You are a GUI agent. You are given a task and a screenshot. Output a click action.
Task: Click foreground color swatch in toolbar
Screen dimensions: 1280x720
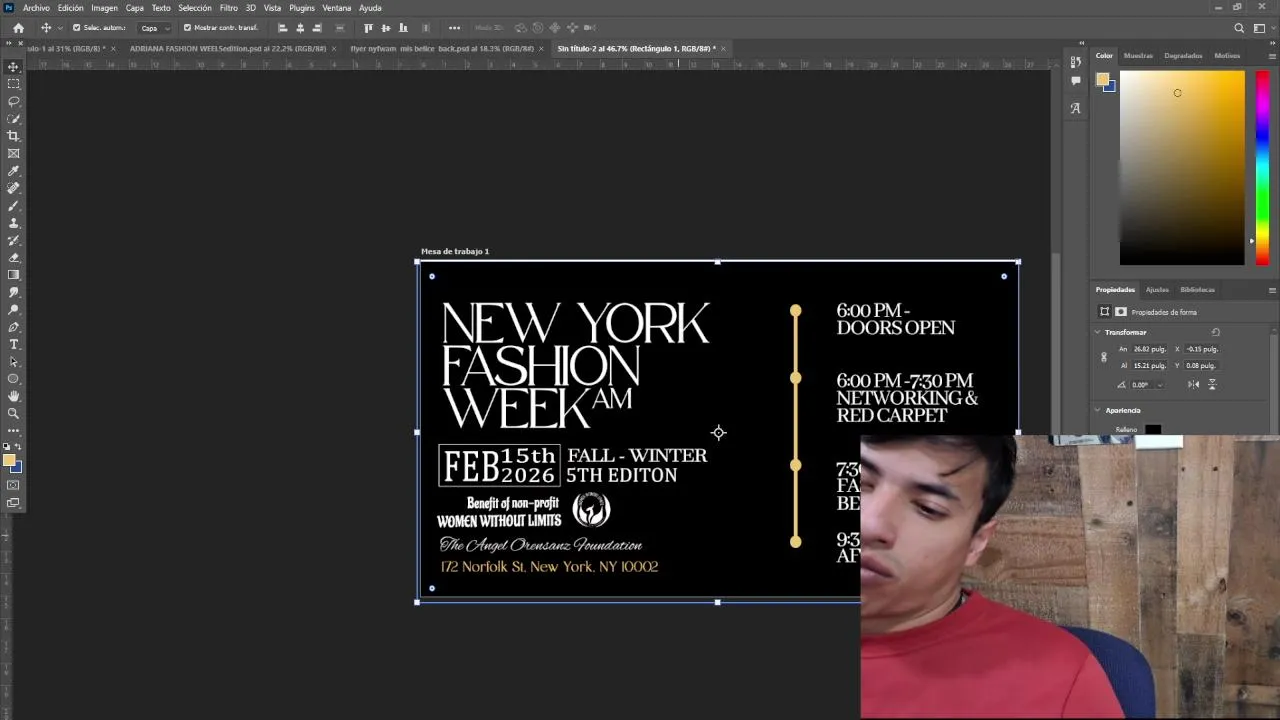[9, 461]
